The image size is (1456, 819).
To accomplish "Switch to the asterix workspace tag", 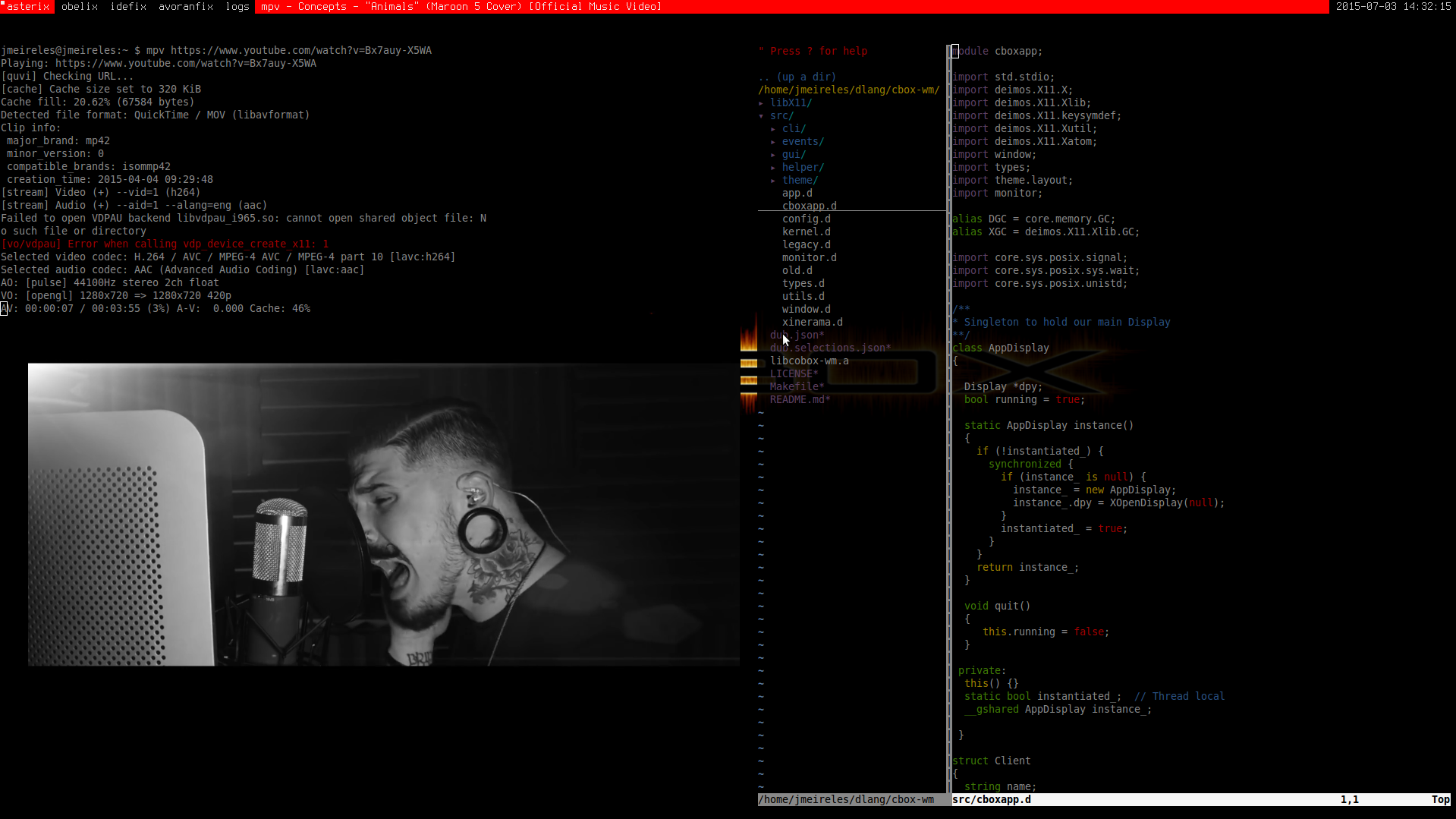I will (x=28, y=6).
